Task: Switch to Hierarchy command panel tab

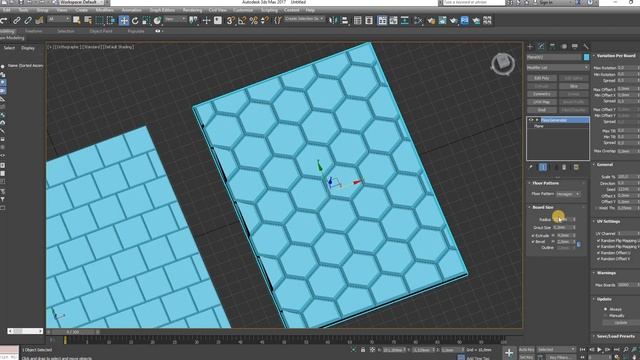Action: 552,47
